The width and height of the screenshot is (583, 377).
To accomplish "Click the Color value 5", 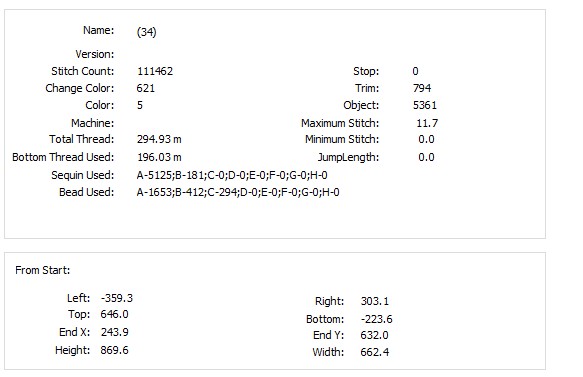I will (x=140, y=105).
